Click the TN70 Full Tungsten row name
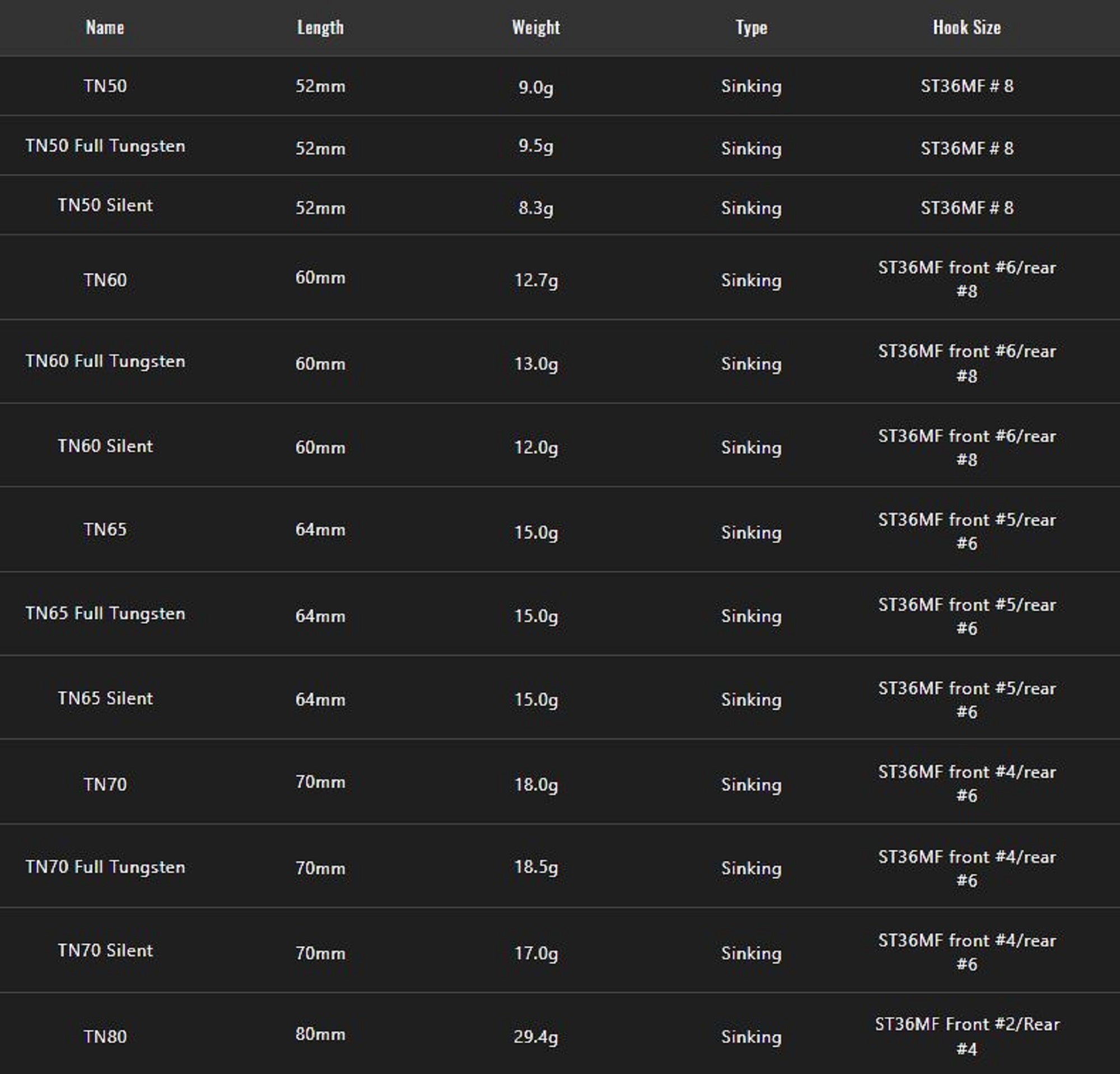The height and width of the screenshot is (1074, 1120). coord(105,867)
